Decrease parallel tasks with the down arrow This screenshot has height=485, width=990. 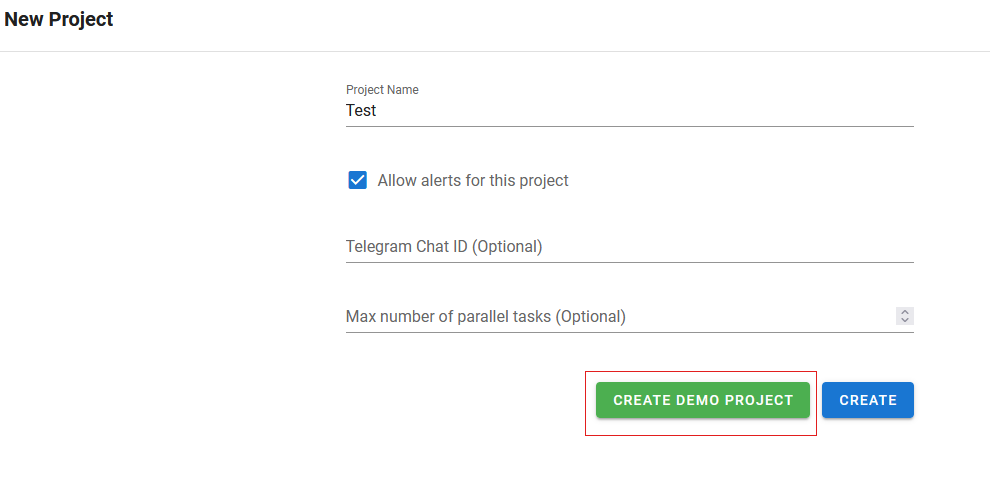(x=905, y=320)
